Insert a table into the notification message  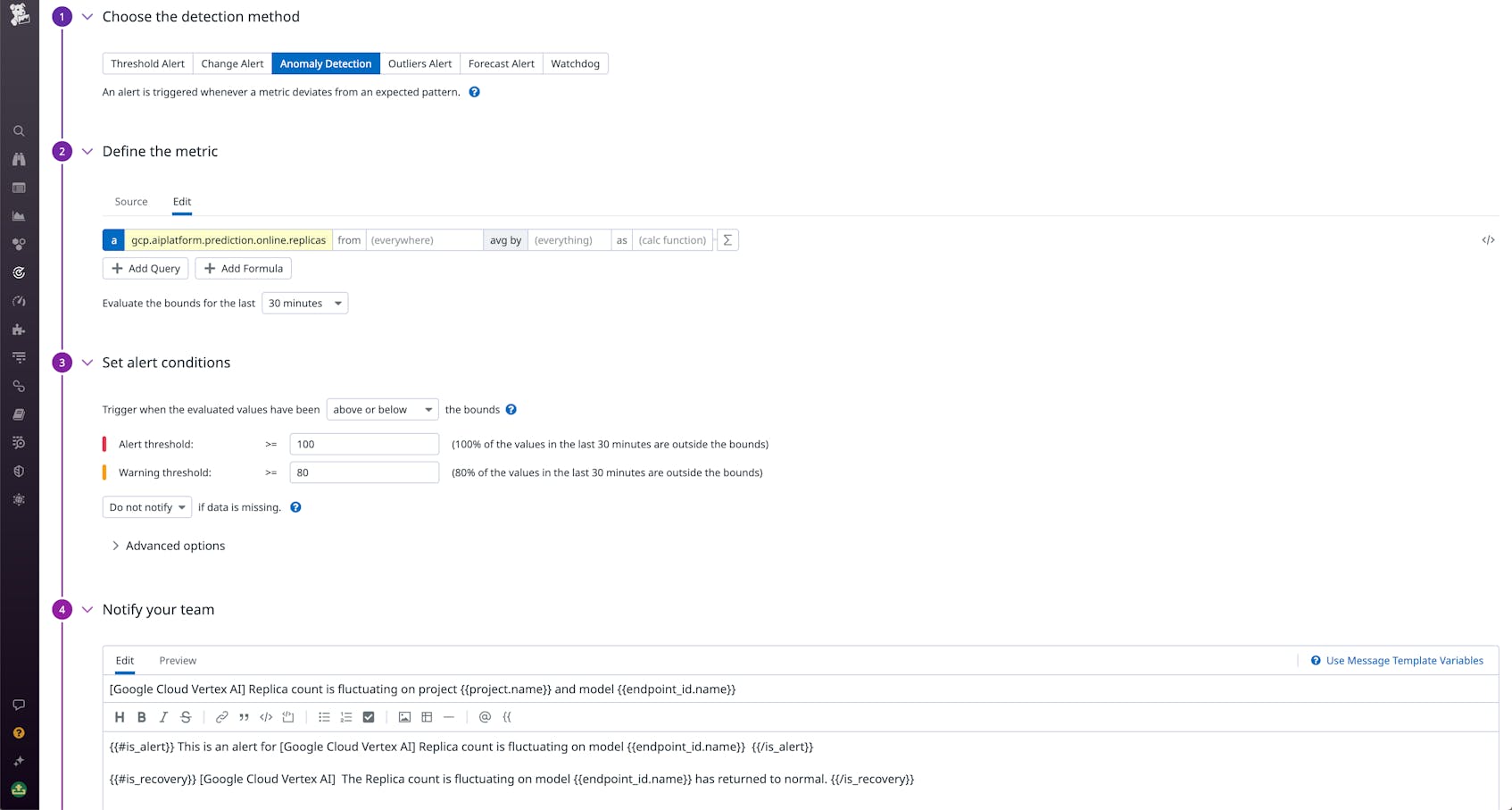point(427,717)
